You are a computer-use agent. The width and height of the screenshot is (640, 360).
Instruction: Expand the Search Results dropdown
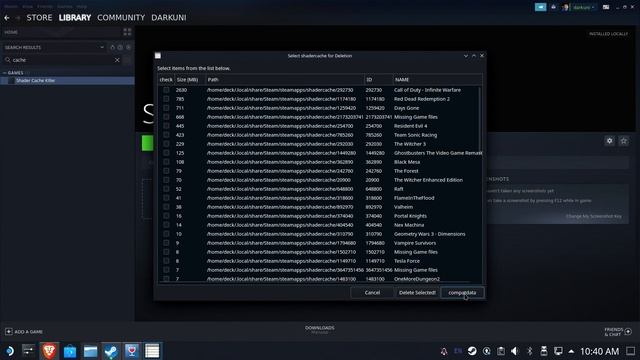click(x=102, y=47)
